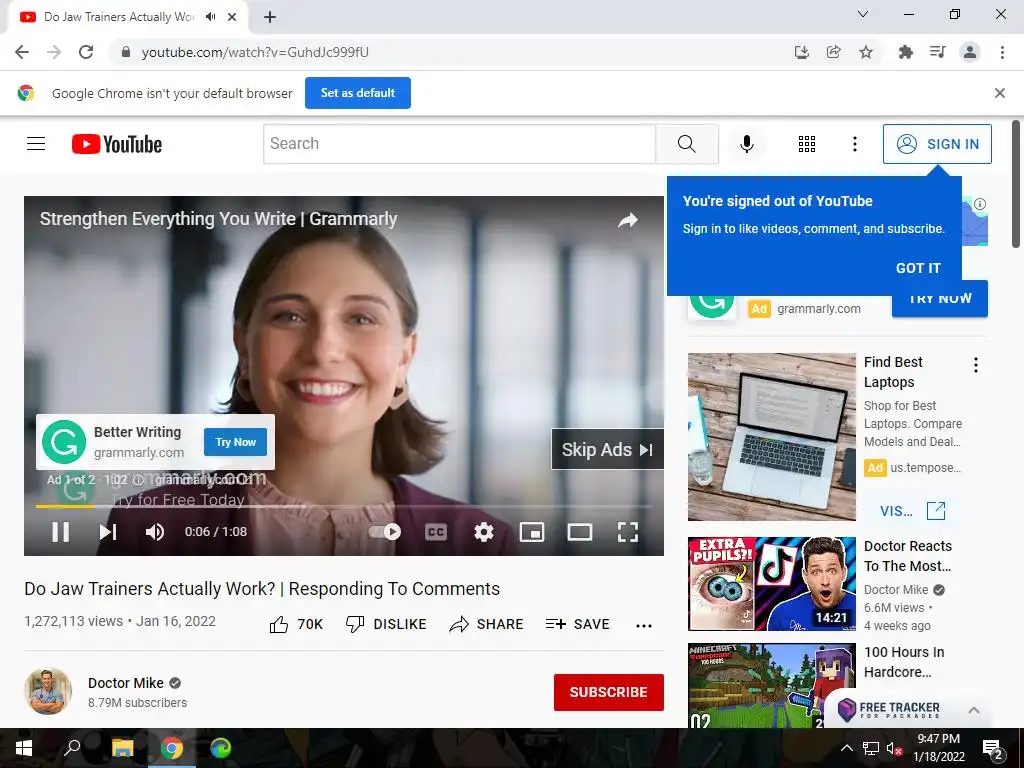
Task: Click the YouTube search input field
Action: [x=459, y=144]
